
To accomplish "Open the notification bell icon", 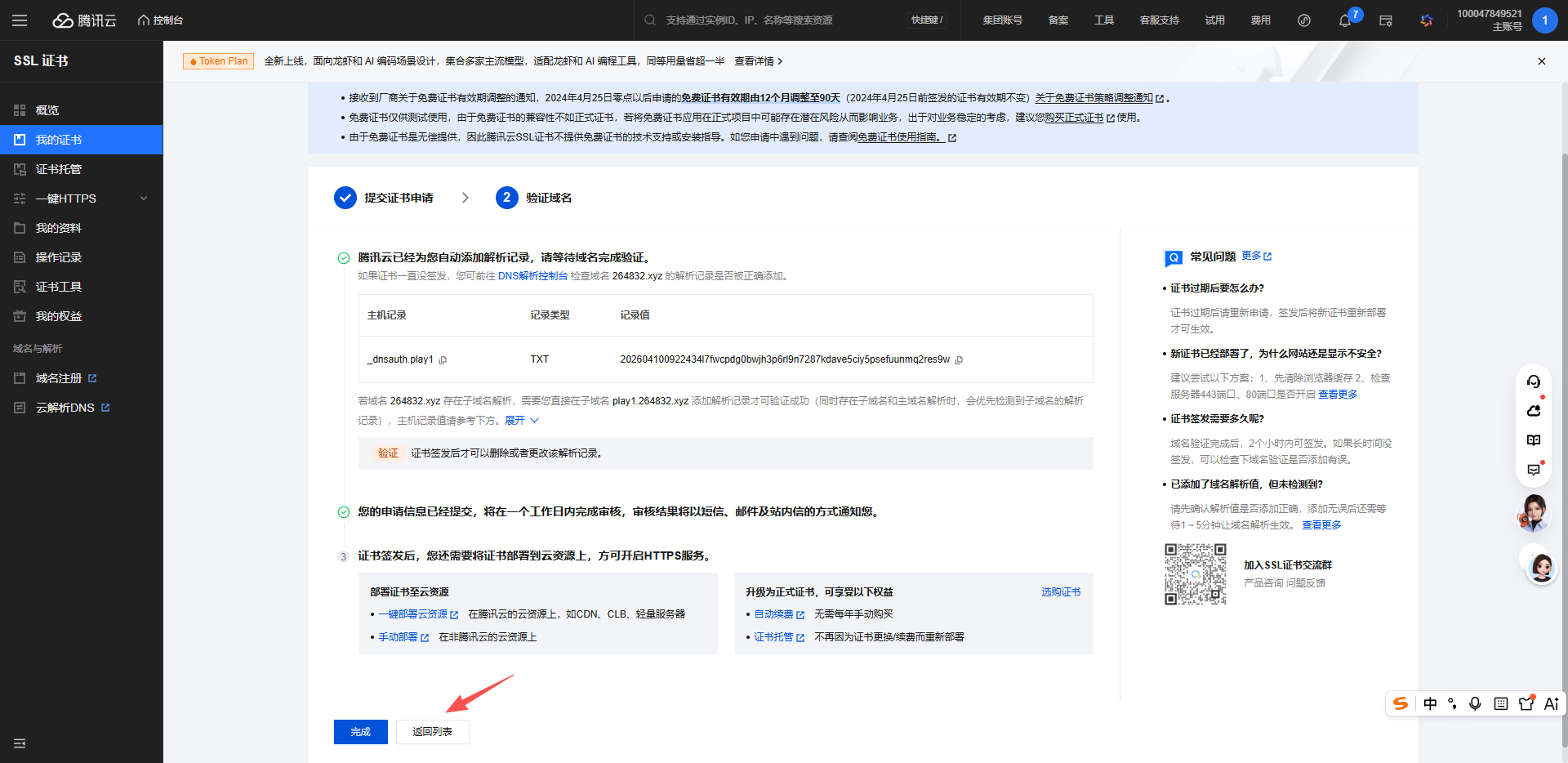I will [1344, 20].
